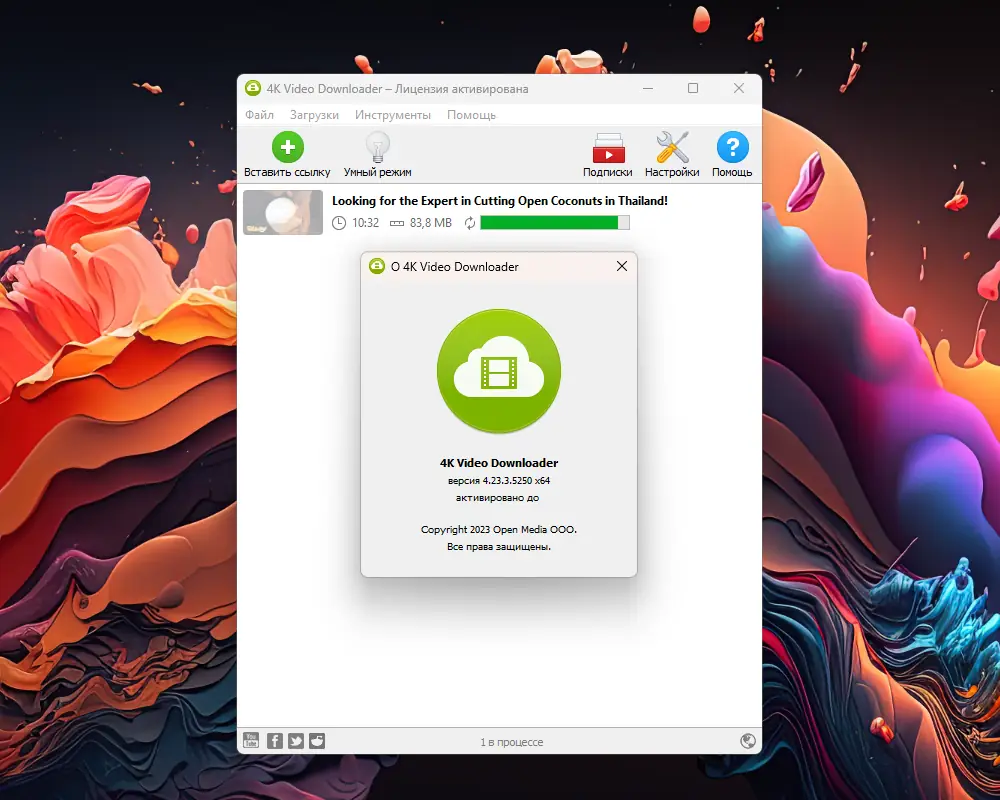The height and width of the screenshot is (800, 1000).
Task: Open the Загрузки menu
Action: [x=314, y=115]
